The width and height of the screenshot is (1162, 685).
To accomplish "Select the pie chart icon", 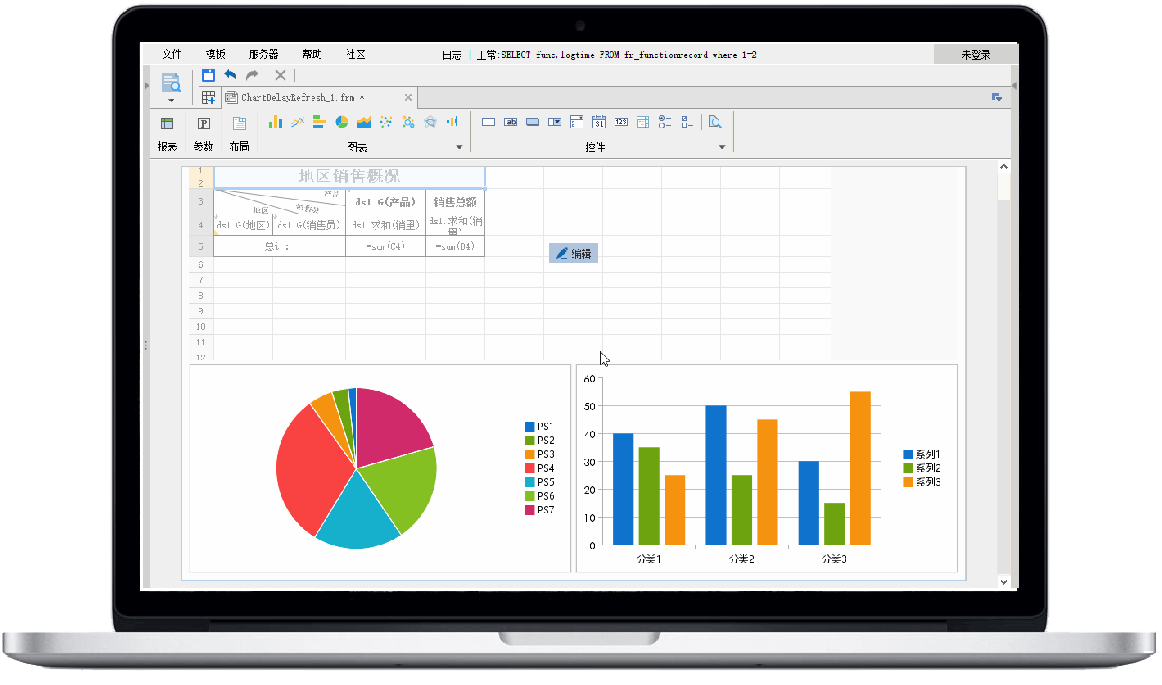I will click(341, 122).
